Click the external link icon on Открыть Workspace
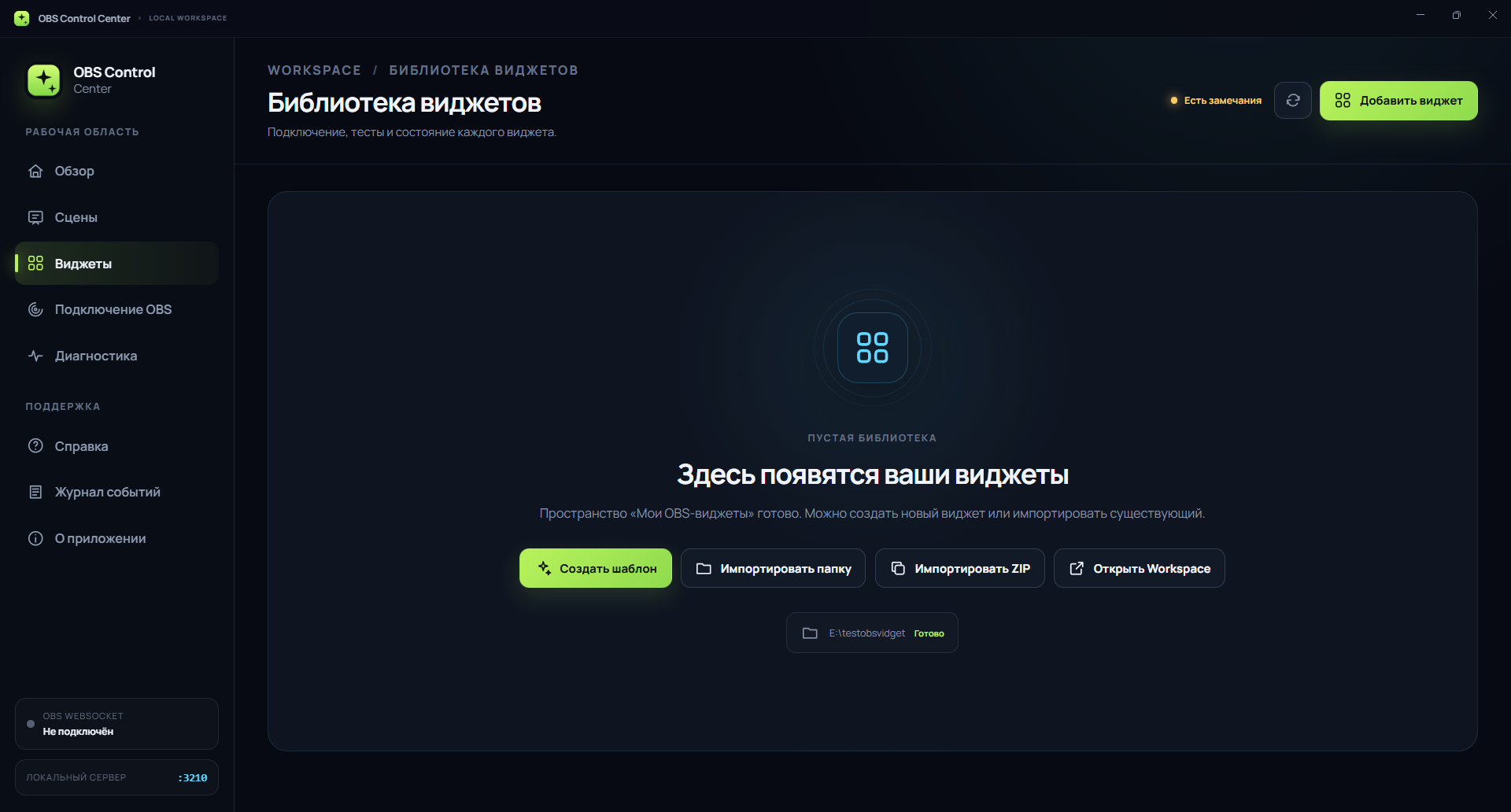This screenshot has height=812, width=1511. pyautogui.click(x=1077, y=568)
